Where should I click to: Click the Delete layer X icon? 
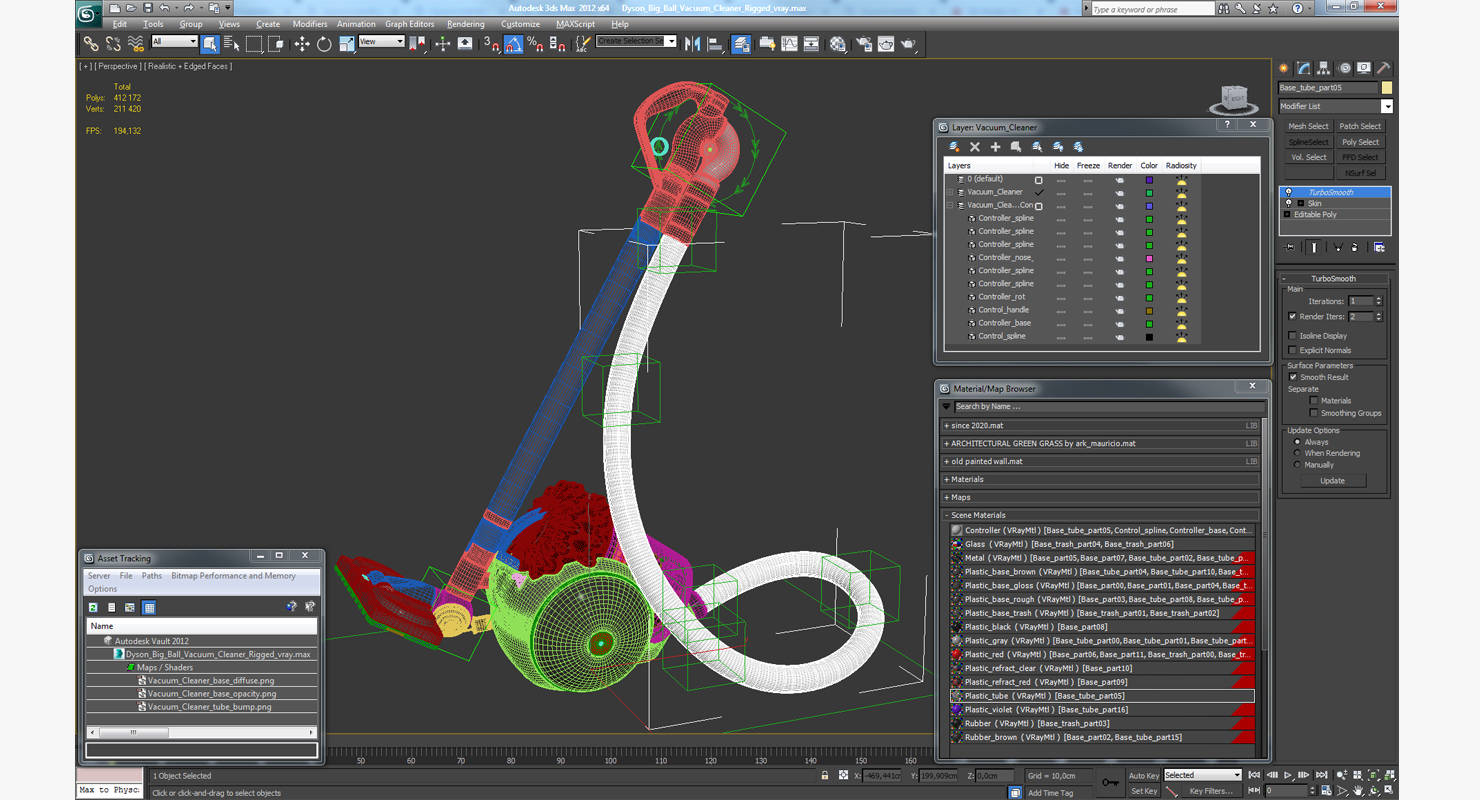975,147
